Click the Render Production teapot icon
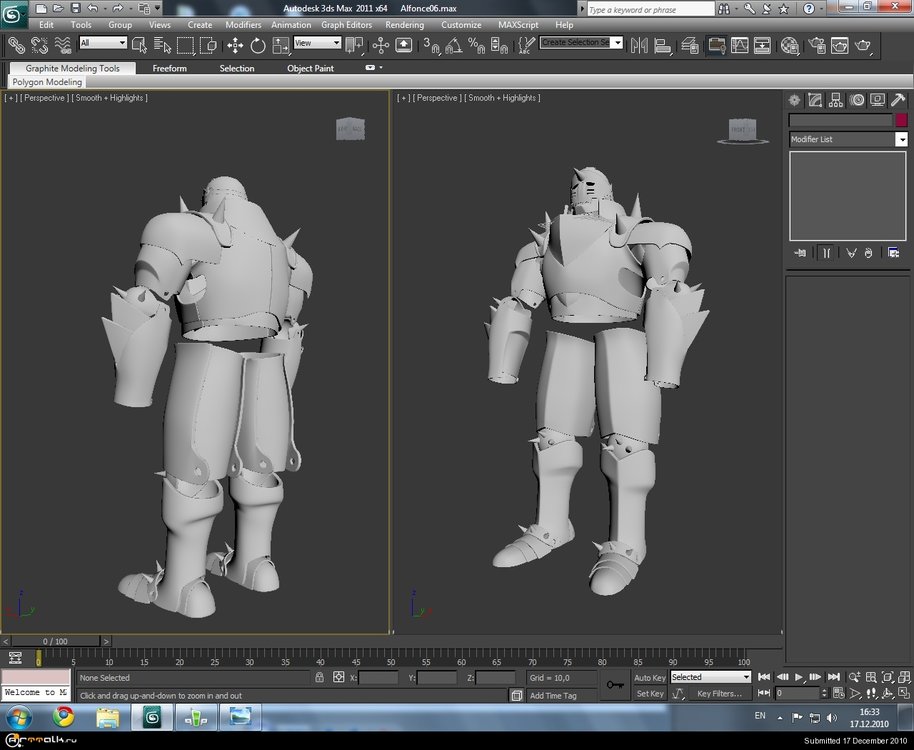Image resolution: width=914 pixels, height=750 pixels. click(863, 45)
